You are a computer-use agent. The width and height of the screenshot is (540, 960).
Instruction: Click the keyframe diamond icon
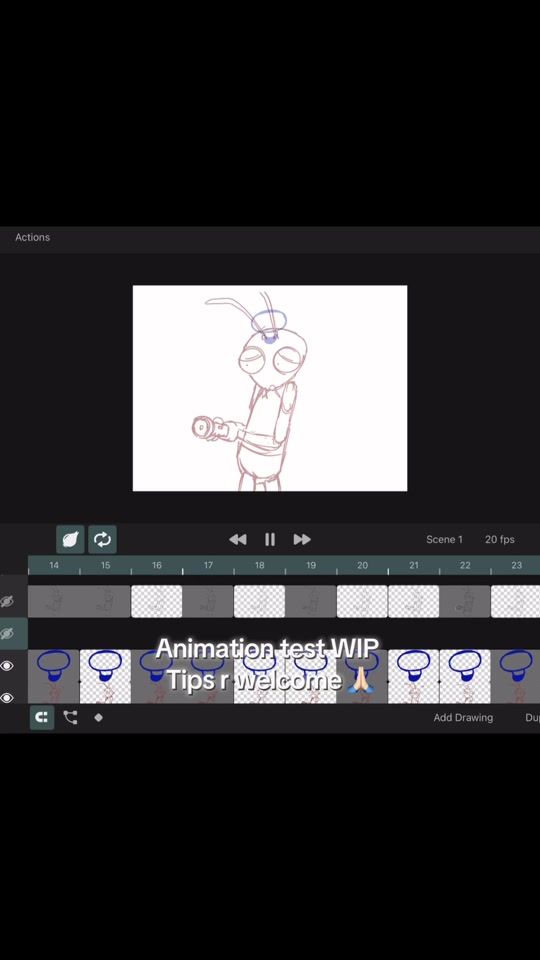click(98, 718)
